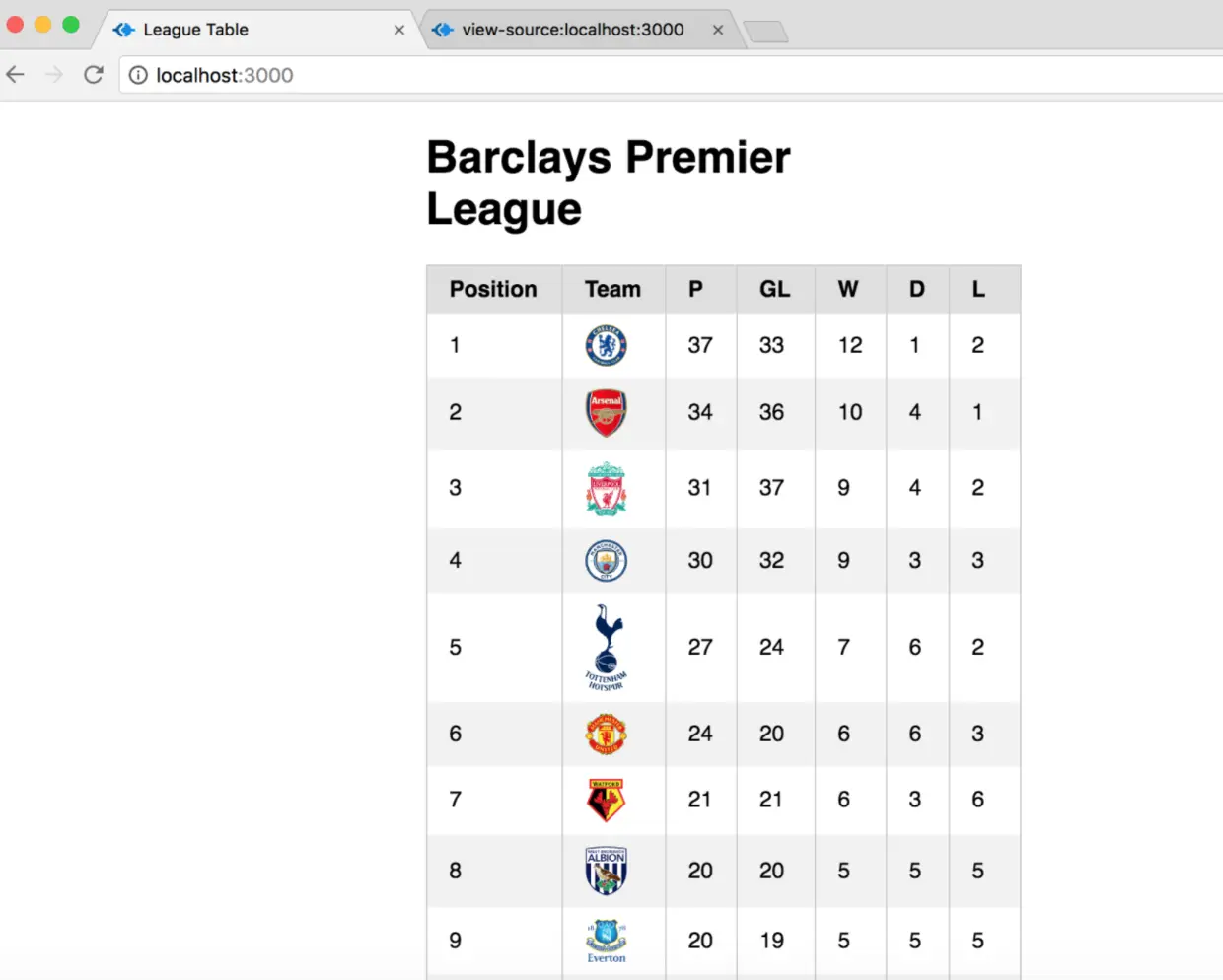Switch to the view-source:localhost:3000 tab
Image resolution: width=1223 pixels, height=980 pixels.
572,30
